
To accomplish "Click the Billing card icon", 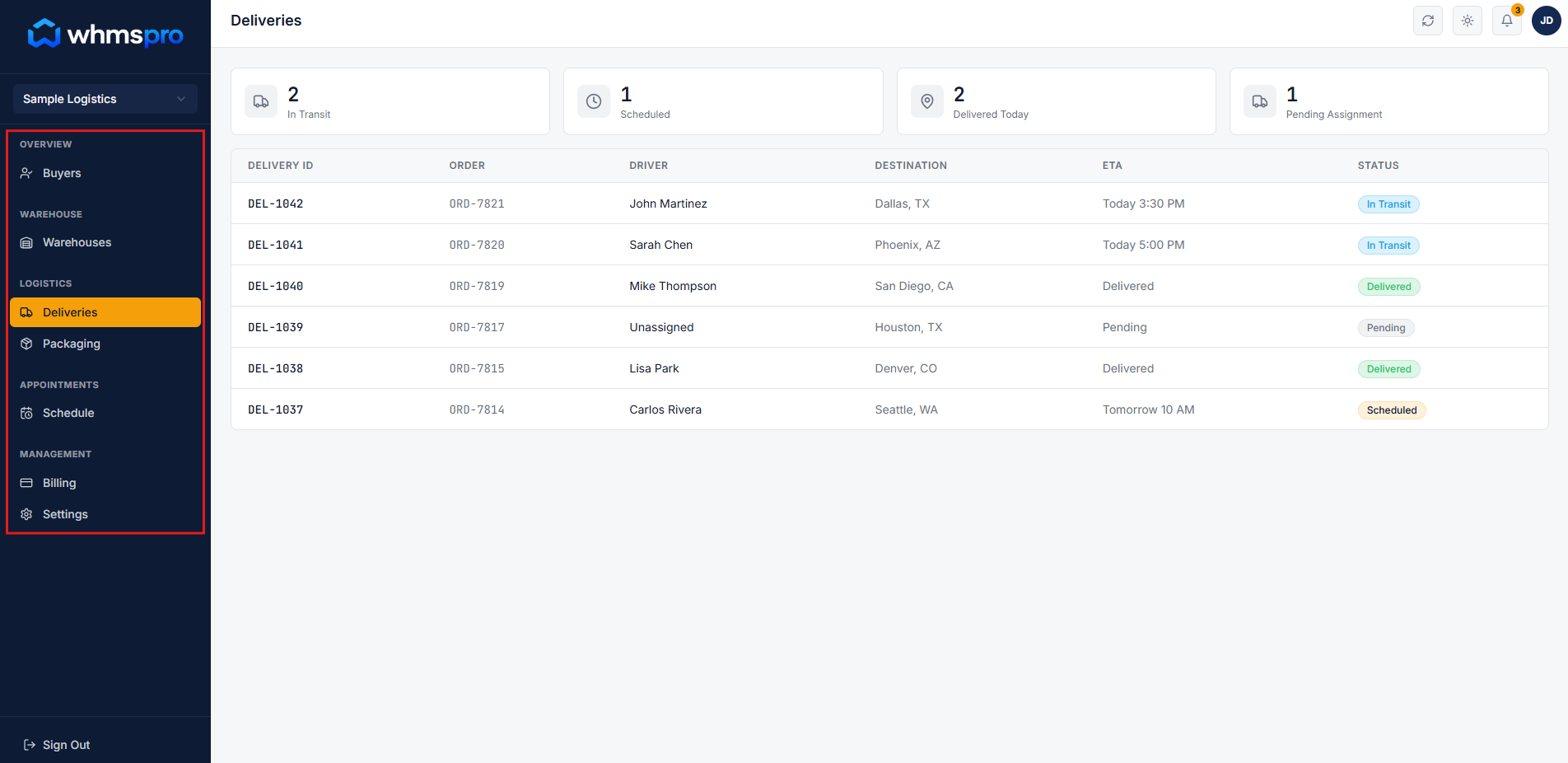I will click(x=26, y=483).
